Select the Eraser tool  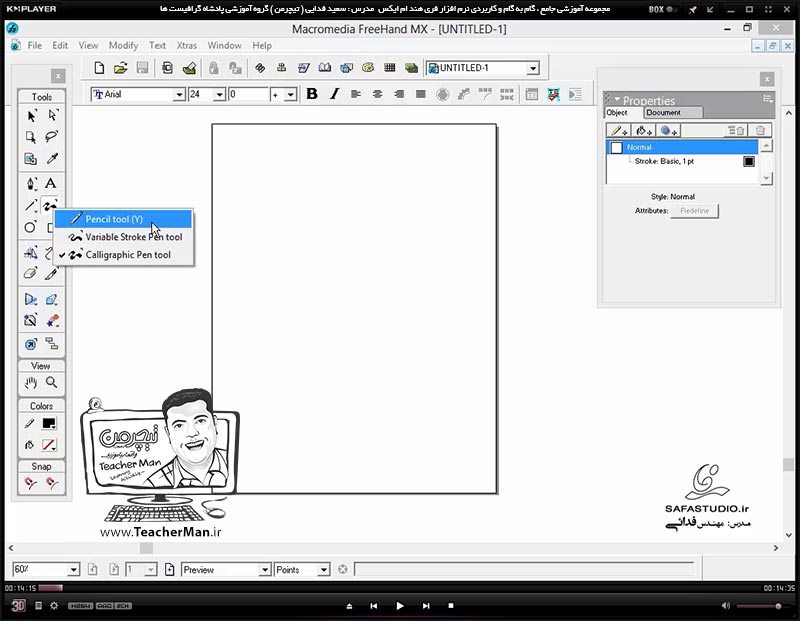pyautogui.click(x=30, y=274)
